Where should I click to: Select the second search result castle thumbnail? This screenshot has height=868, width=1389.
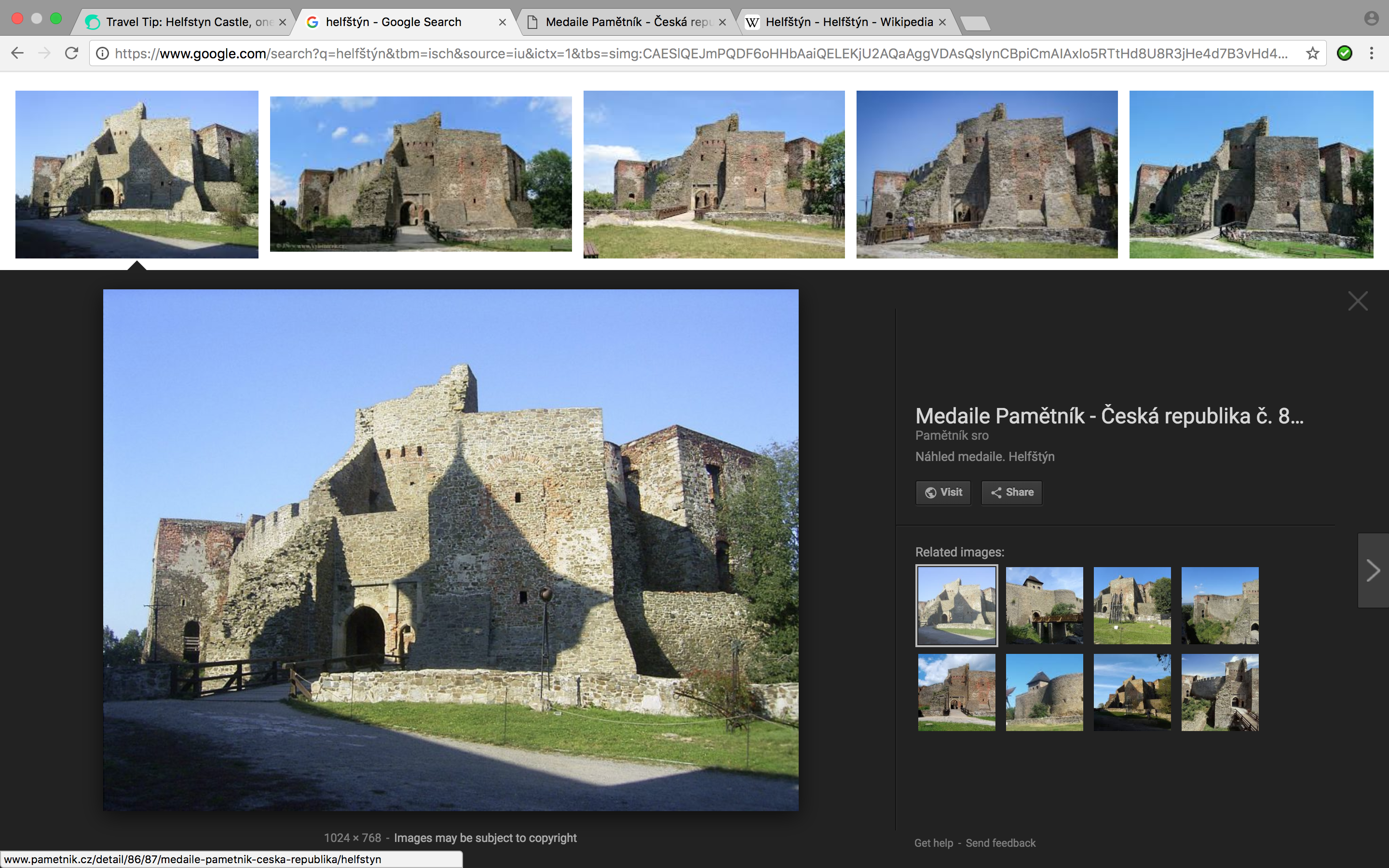[421, 174]
